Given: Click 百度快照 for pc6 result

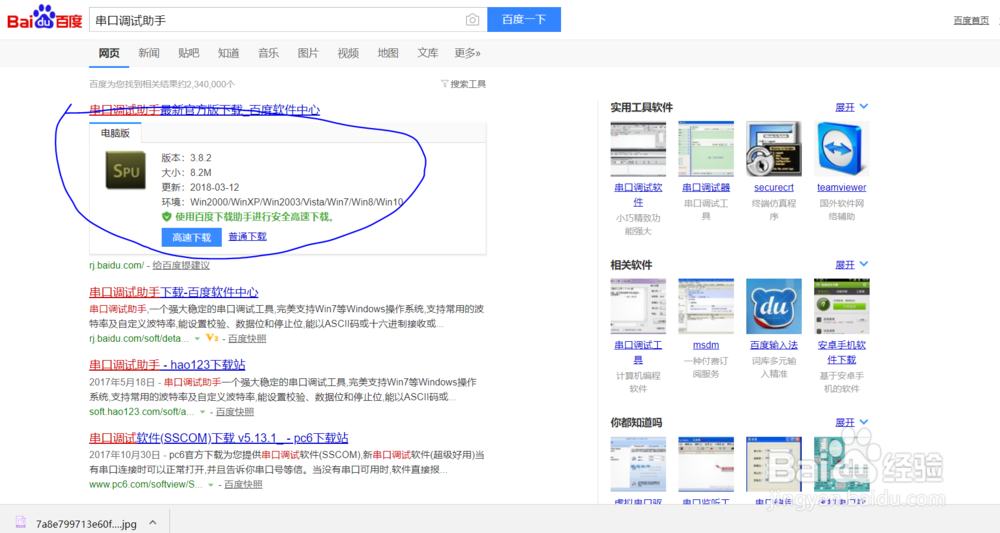Looking at the screenshot, I should coord(243,485).
